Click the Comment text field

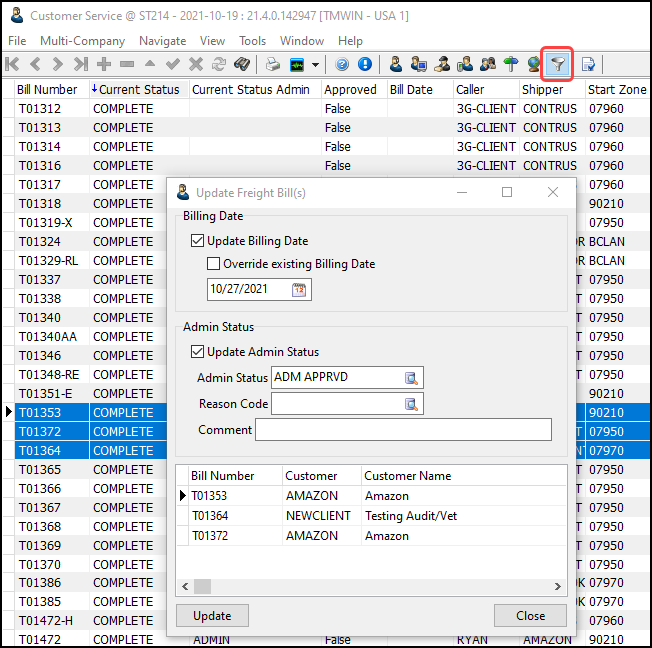[x=403, y=430]
